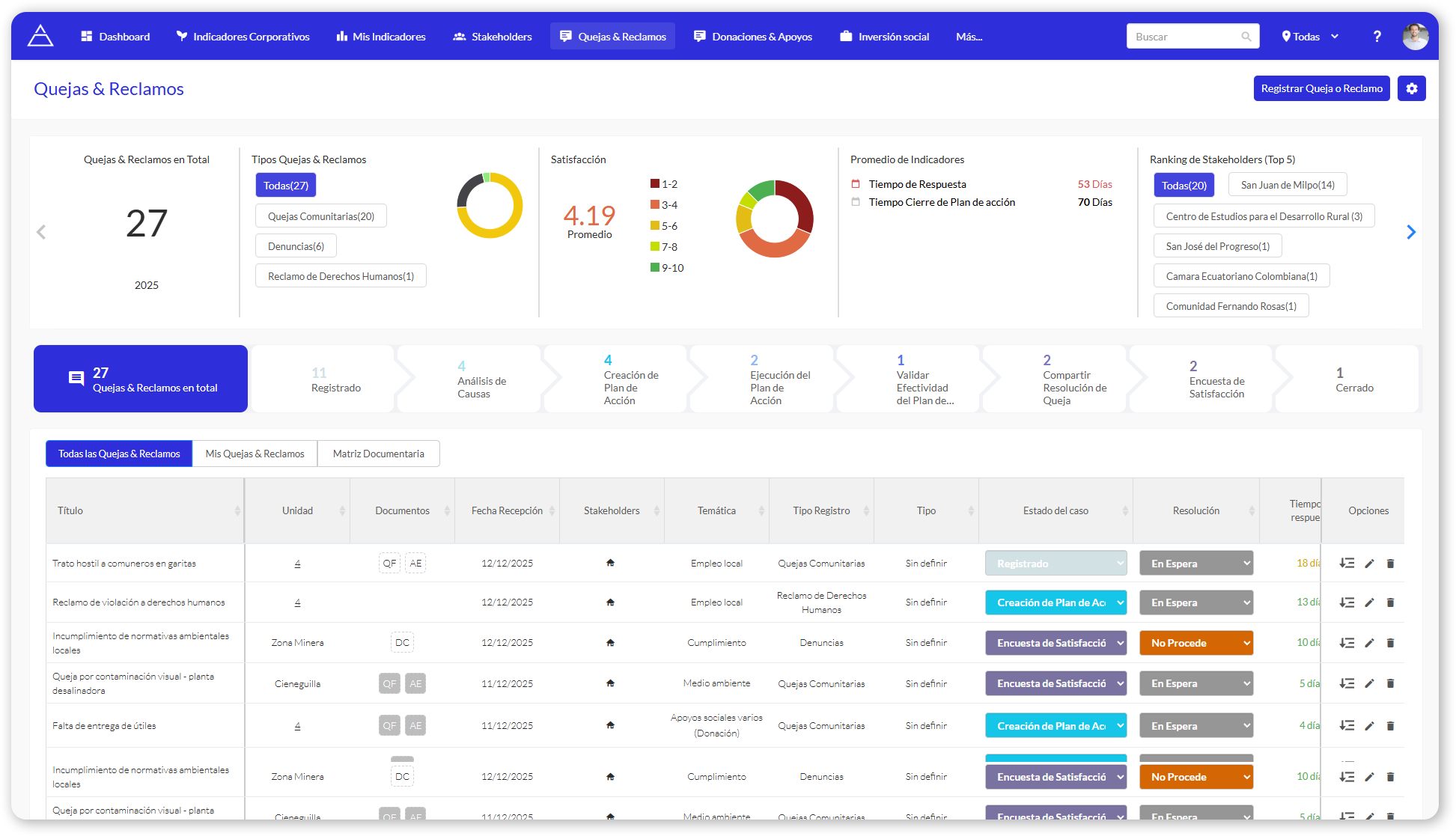Delete "Falta de entrega de útiles" using trash icon
1456x836 pixels.
click(x=1391, y=725)
